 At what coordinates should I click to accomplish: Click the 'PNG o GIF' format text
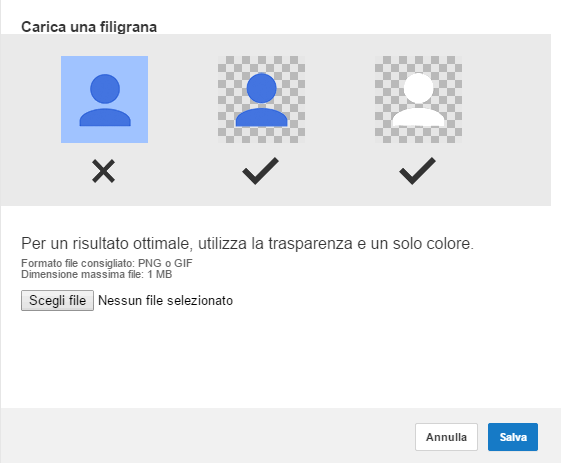coord(165,263)
